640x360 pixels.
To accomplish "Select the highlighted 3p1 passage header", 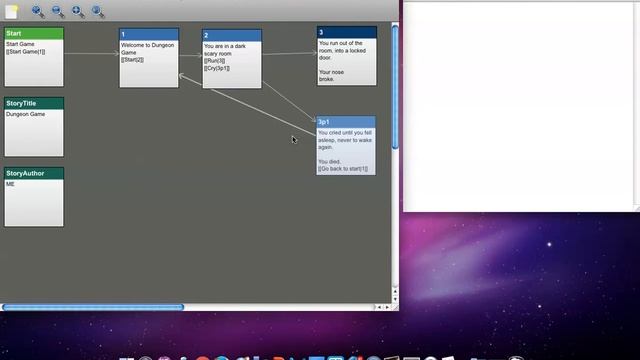I will (x=346, y=122).
